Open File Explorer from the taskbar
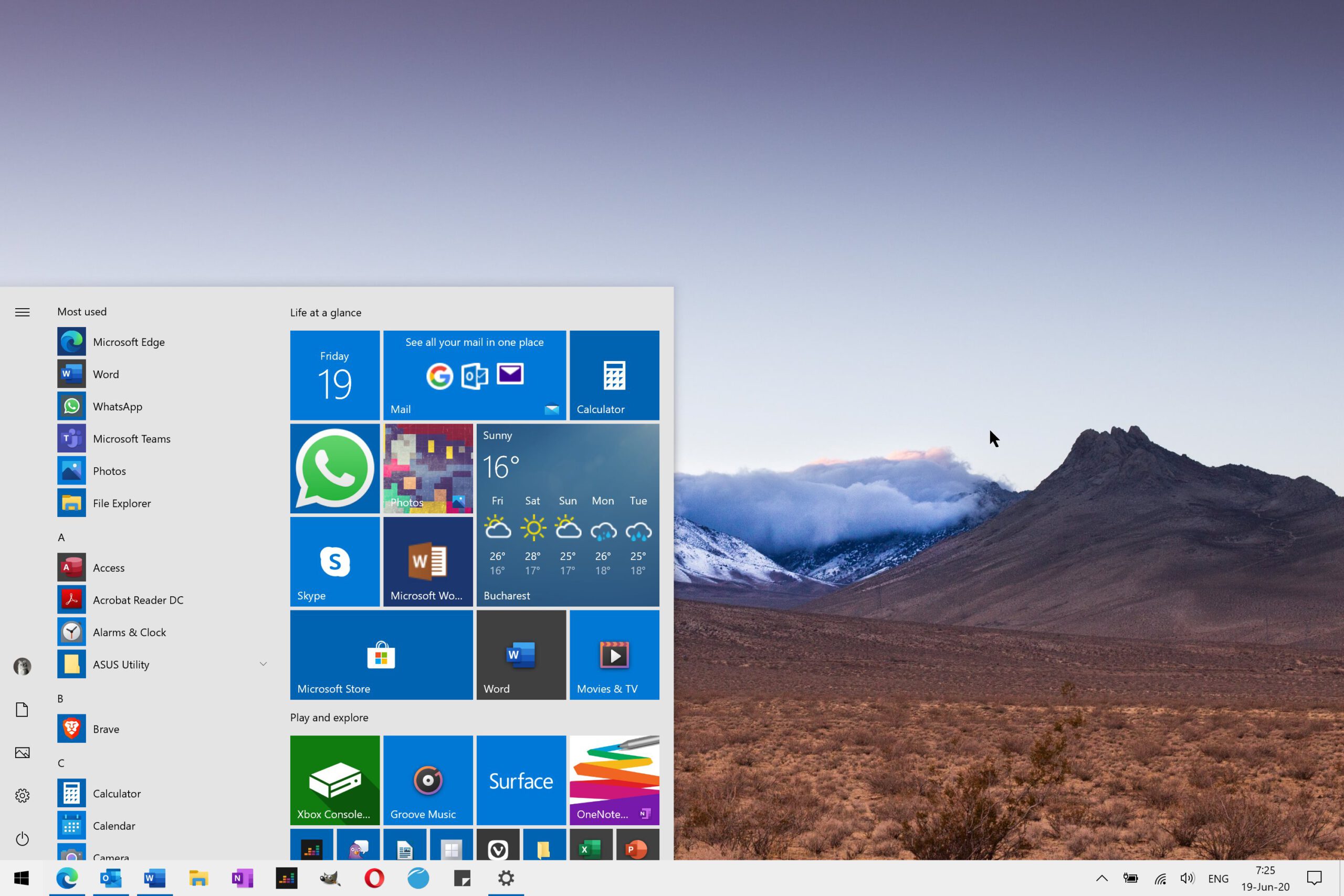 (x=198, y=878)
